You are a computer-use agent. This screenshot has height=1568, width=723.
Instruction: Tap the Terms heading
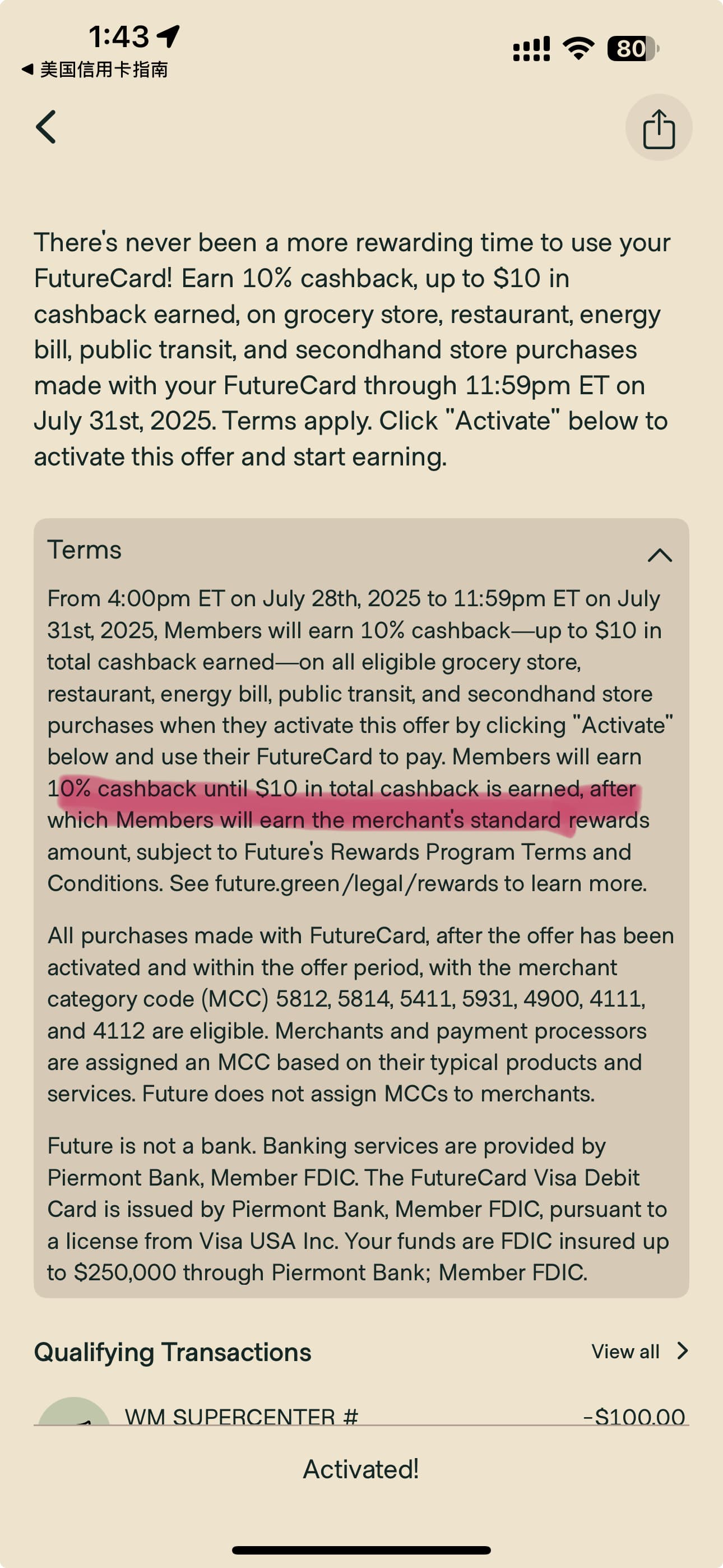pos(85,550)
